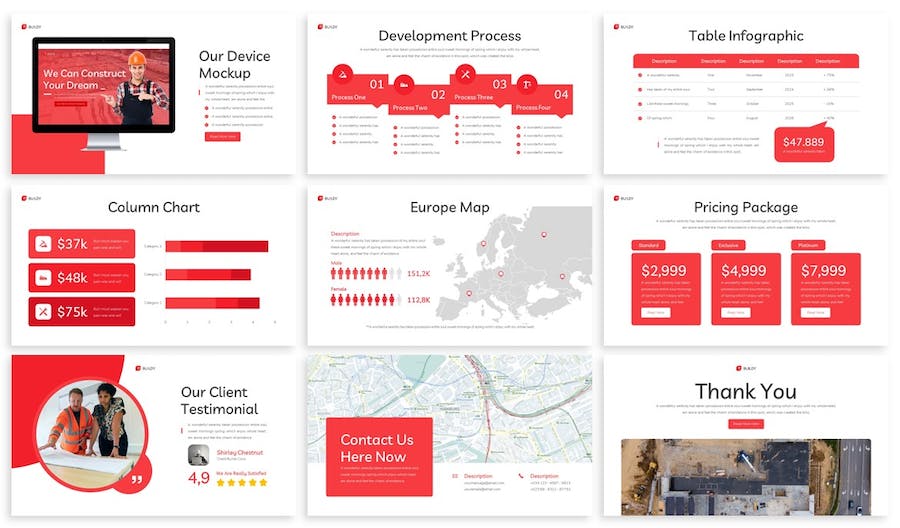Viewport: 900px width, 528px height.
Task: Click the Process Four crane icon
Action: (x=527, y=84)
